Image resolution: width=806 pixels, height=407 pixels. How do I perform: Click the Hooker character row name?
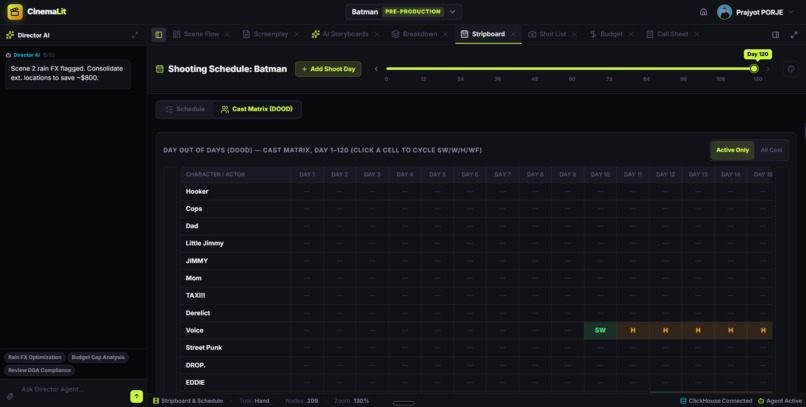tap(197, 191)
